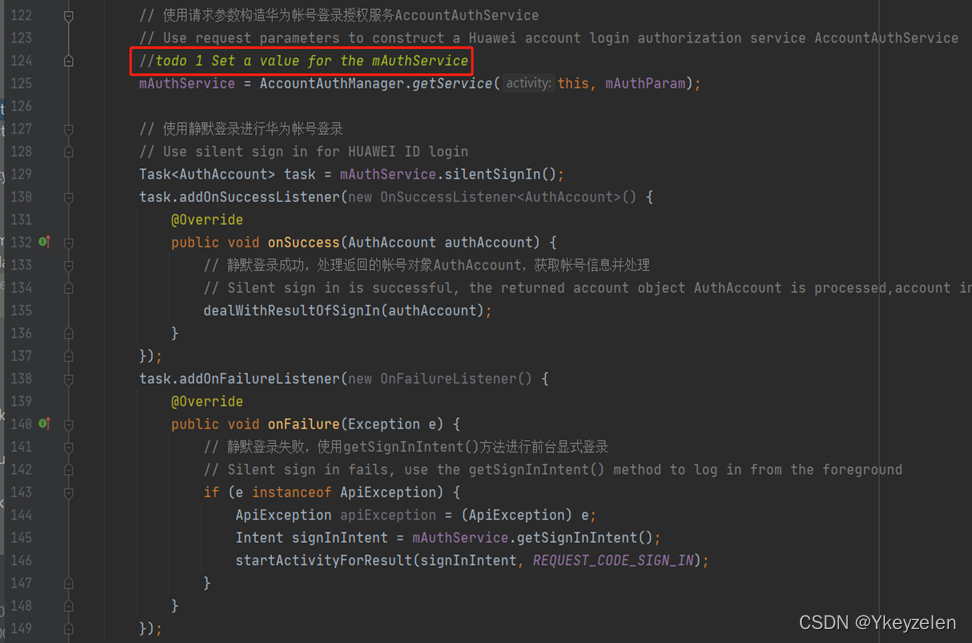Click line number 146 in the gutter
Viewport: 972px width, 643px height.
[x=21, y=561]
